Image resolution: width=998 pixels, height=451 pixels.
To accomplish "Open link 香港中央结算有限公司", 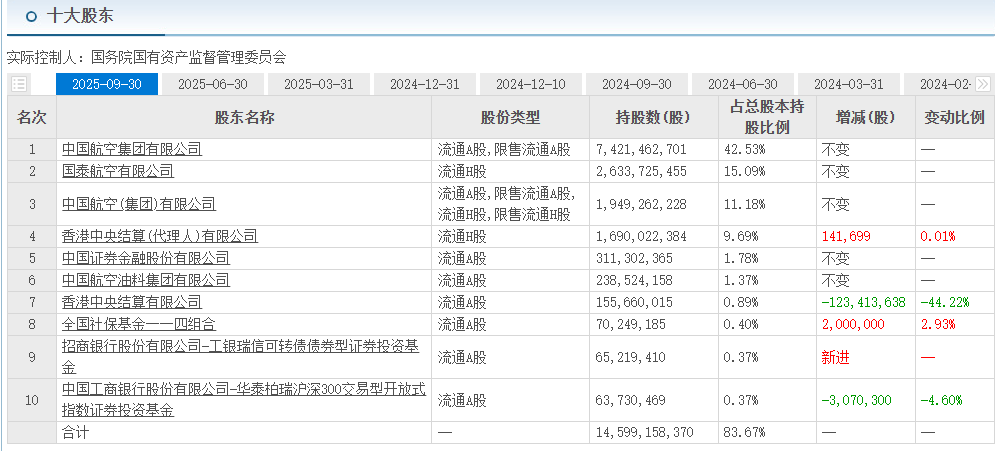I will pos(132,302).
